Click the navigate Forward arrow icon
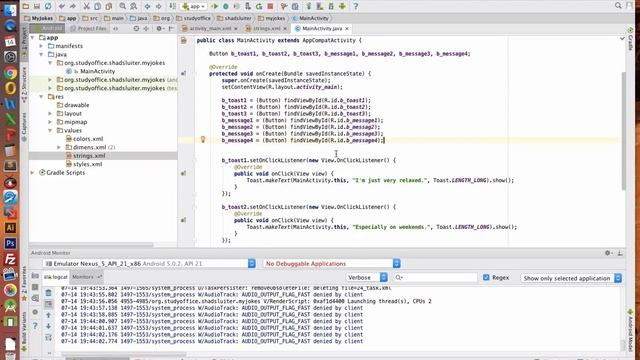This screenshot has width=640, height=360. [158, 6]
